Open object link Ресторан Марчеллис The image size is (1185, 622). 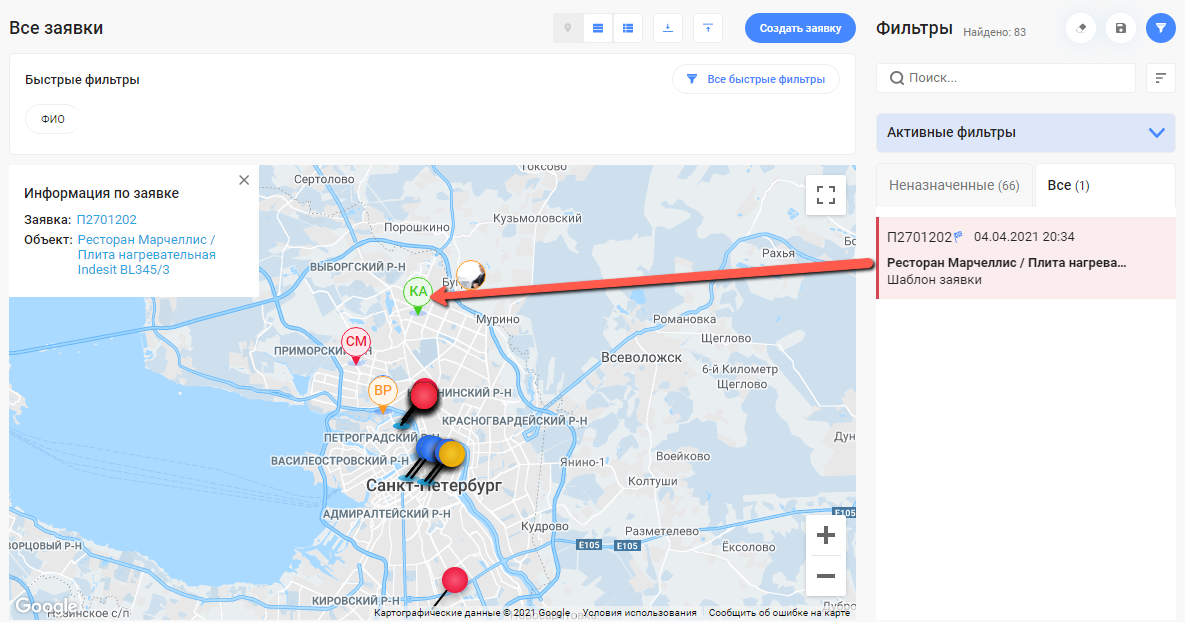tap(147, 255)
